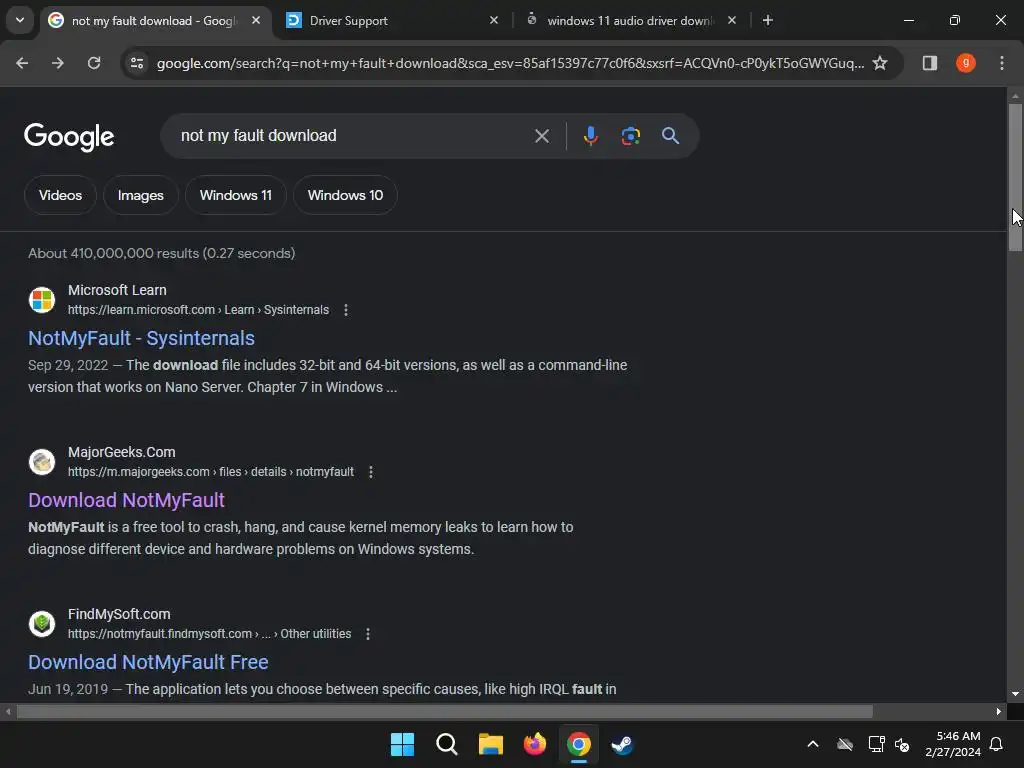This screenshot has height=768, width=1024.
Task: Filter results by Videos
Action: 60,195
